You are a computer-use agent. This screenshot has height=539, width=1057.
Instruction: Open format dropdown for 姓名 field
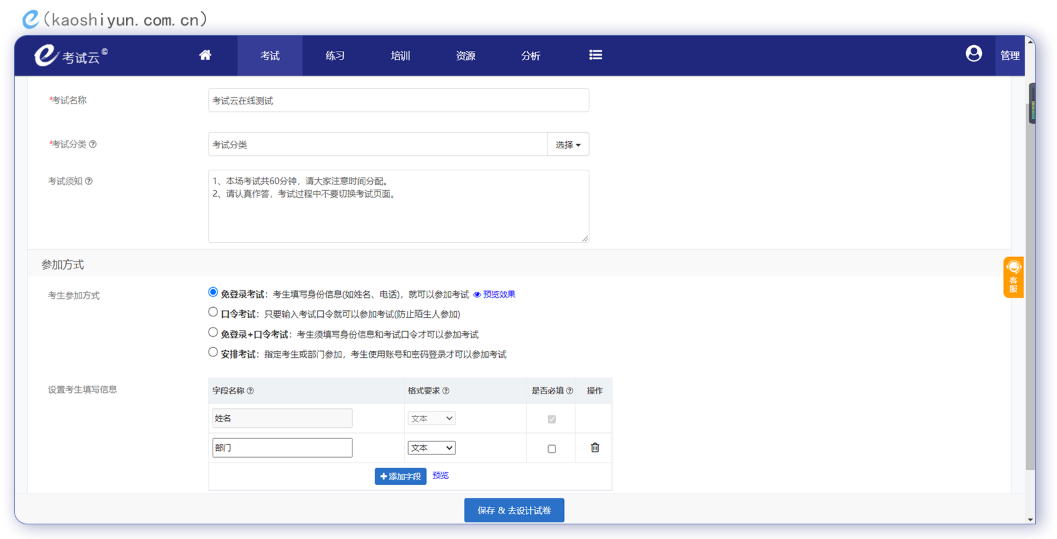pyautogui.click(x=431, y=419)
